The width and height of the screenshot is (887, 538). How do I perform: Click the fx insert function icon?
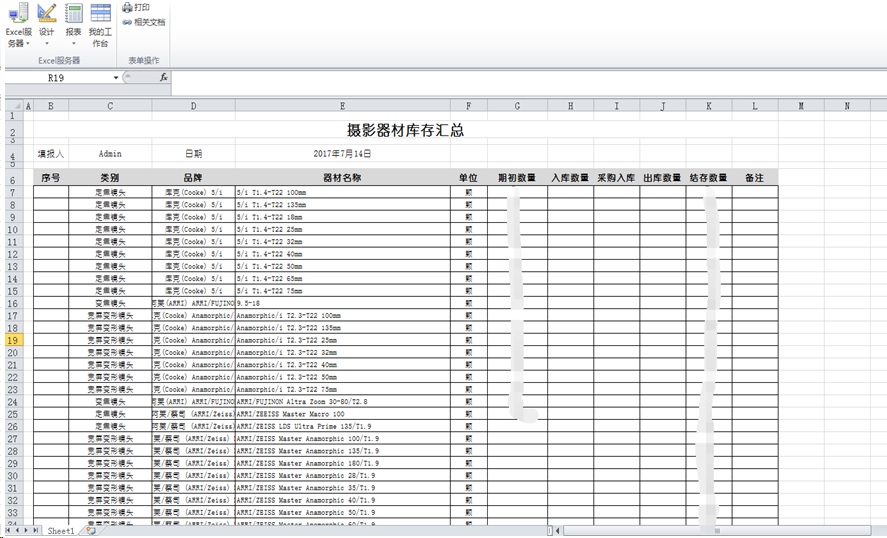[164, 77]
